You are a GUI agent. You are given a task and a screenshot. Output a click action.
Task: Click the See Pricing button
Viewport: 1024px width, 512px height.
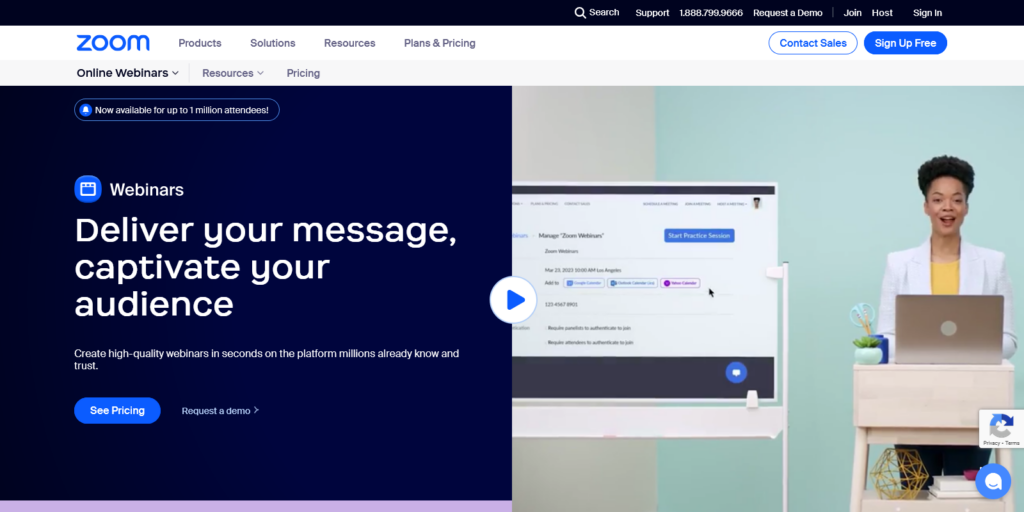click(117, 410)
